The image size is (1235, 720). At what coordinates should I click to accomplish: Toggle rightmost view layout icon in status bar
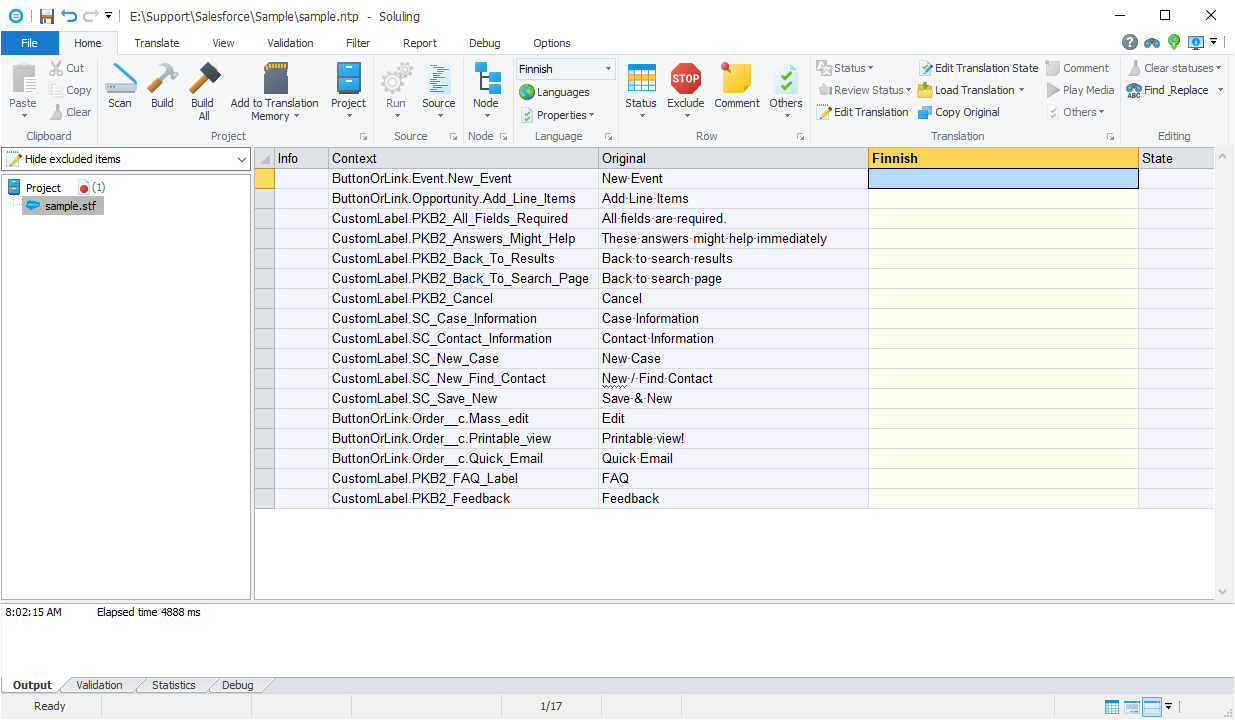point(1151,707)
